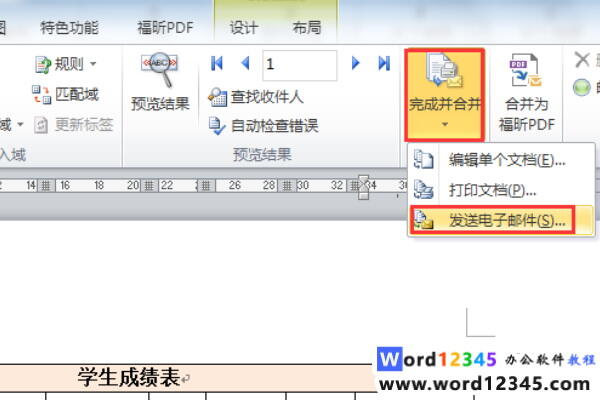The height and width of the screenshot is (400, 600).
Task: Choose 打印文档(P)... menu entry
Action: point(501,190)
